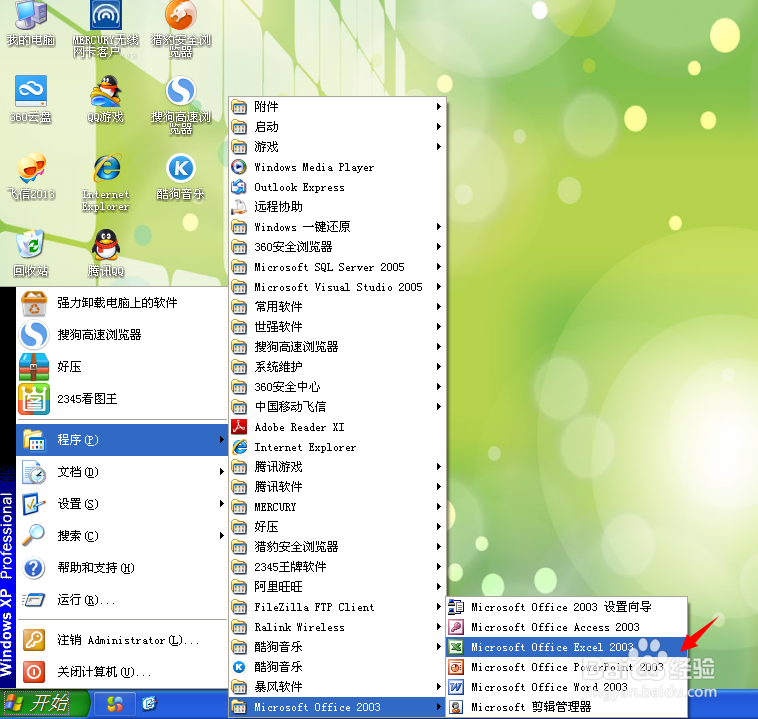
Task: Expand the FileZilla FTP Client submenu arrow
Action: tap(438, 607)
